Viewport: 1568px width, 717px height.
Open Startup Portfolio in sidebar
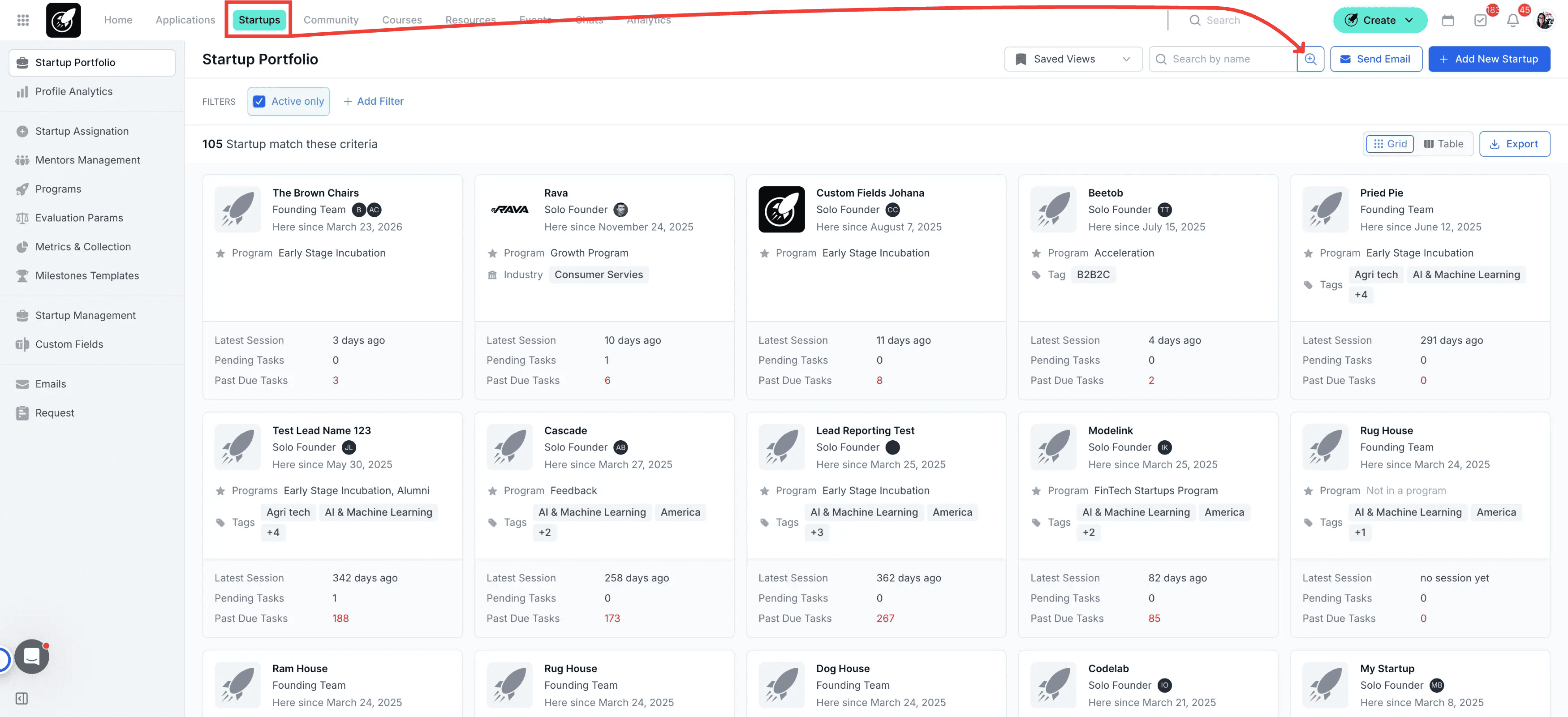point(92,63)
